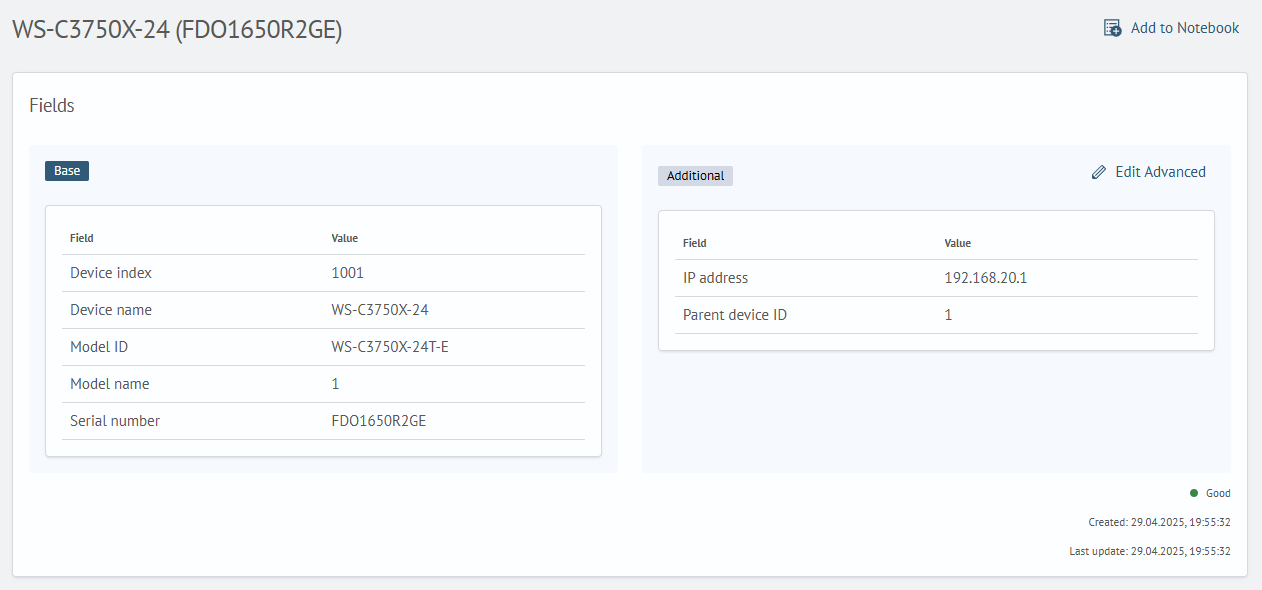Click the Created timestamp text
Image resolution: width=1262 pixels, height=590 pixels.
tap(1159, 522)
